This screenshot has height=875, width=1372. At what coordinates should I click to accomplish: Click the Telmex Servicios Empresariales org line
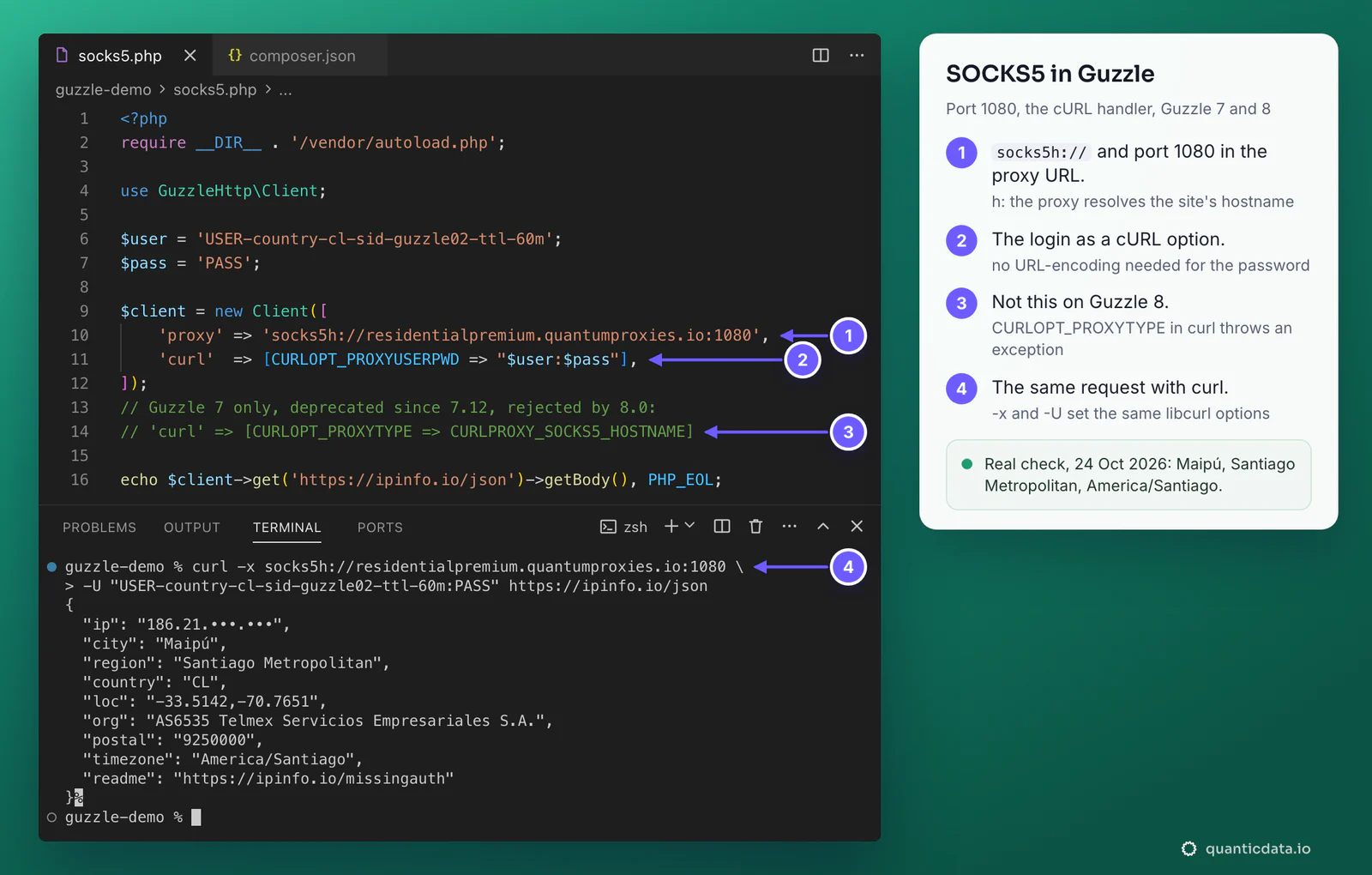point(317,721)
